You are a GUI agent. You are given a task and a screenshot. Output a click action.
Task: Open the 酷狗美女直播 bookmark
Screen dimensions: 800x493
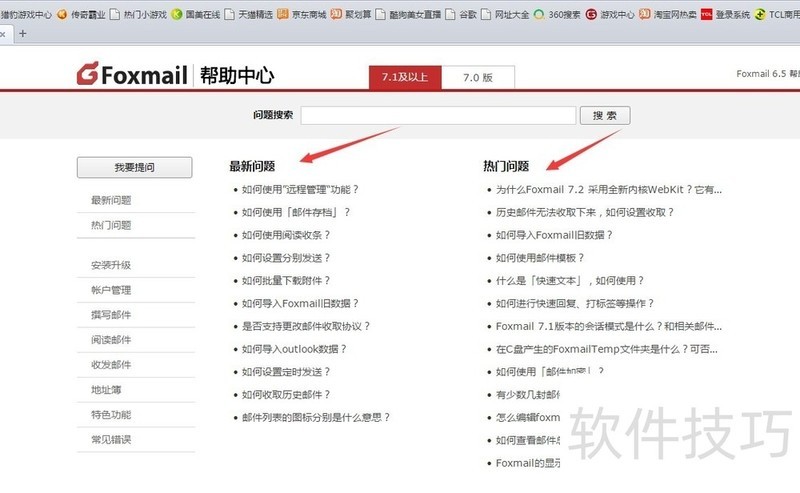tap(408, 14)
